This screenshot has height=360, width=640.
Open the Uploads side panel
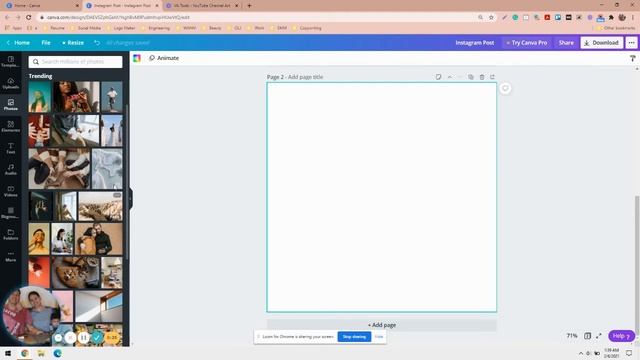click(x=11, y=83)
